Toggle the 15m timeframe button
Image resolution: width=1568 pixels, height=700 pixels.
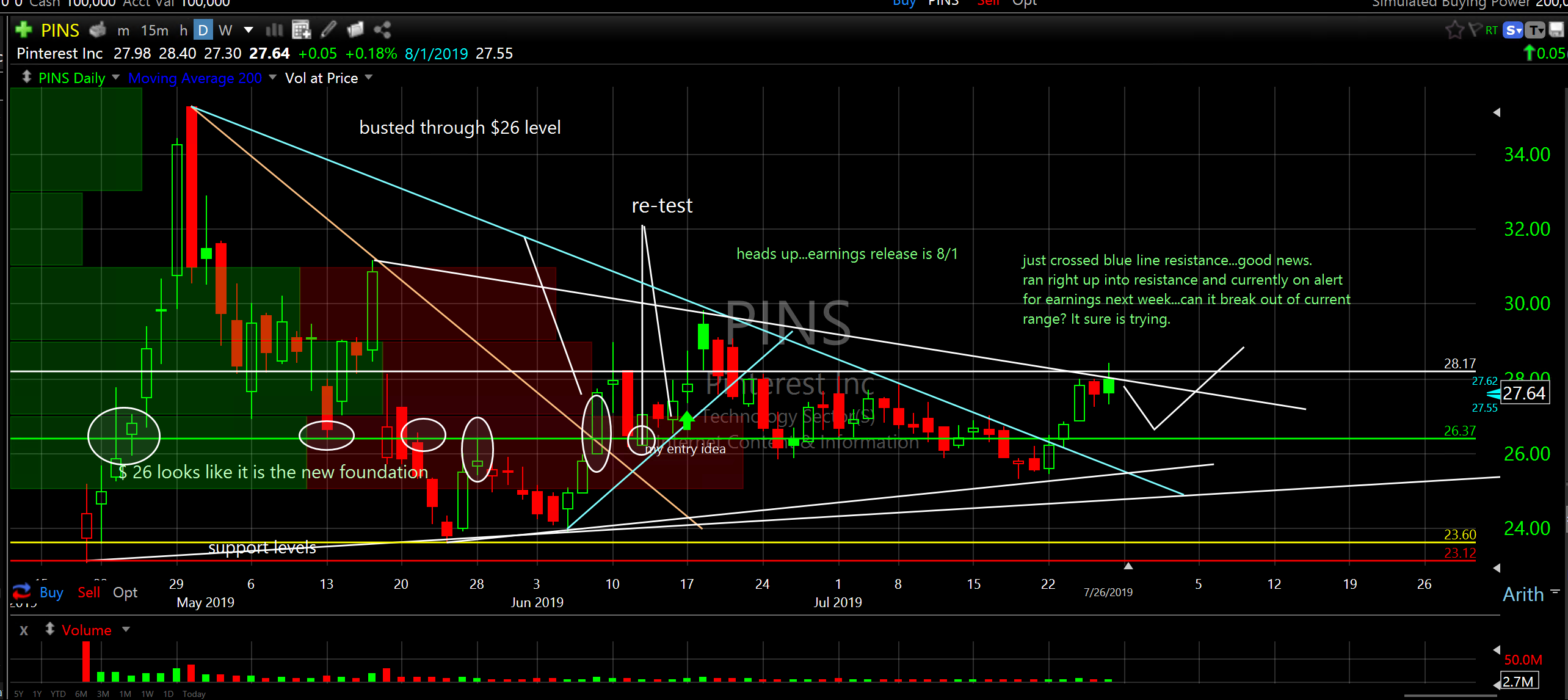point(154,30)
